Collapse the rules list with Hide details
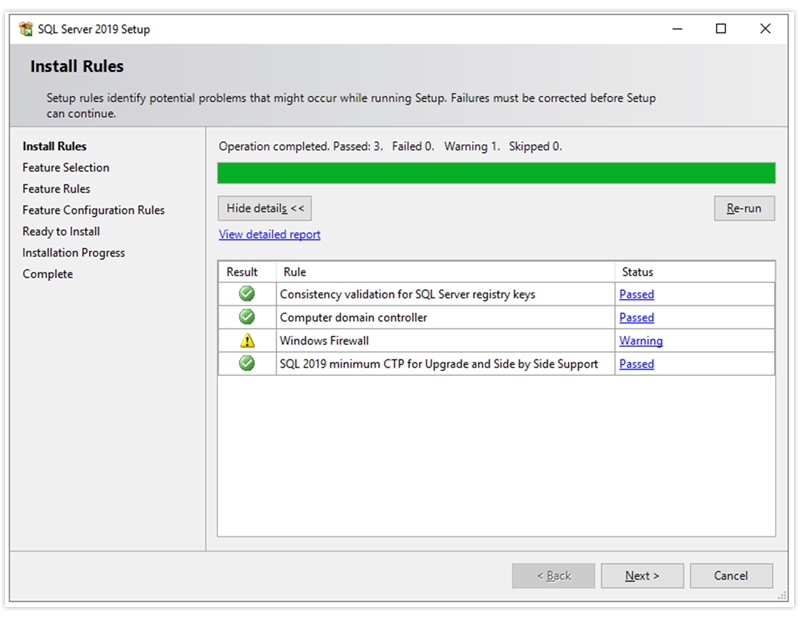800x619 pixels. [265, 208]
